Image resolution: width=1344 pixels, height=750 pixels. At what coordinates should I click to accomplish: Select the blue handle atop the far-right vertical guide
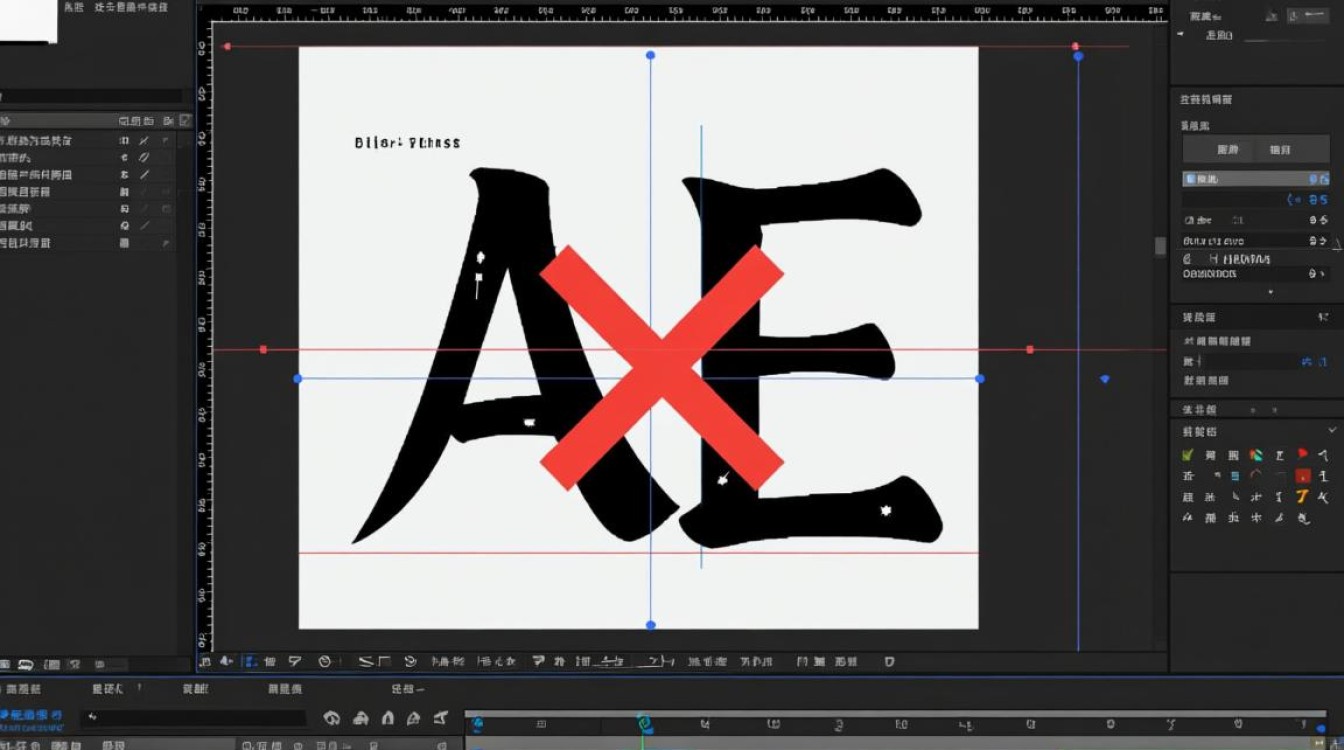coord(1078,57)
